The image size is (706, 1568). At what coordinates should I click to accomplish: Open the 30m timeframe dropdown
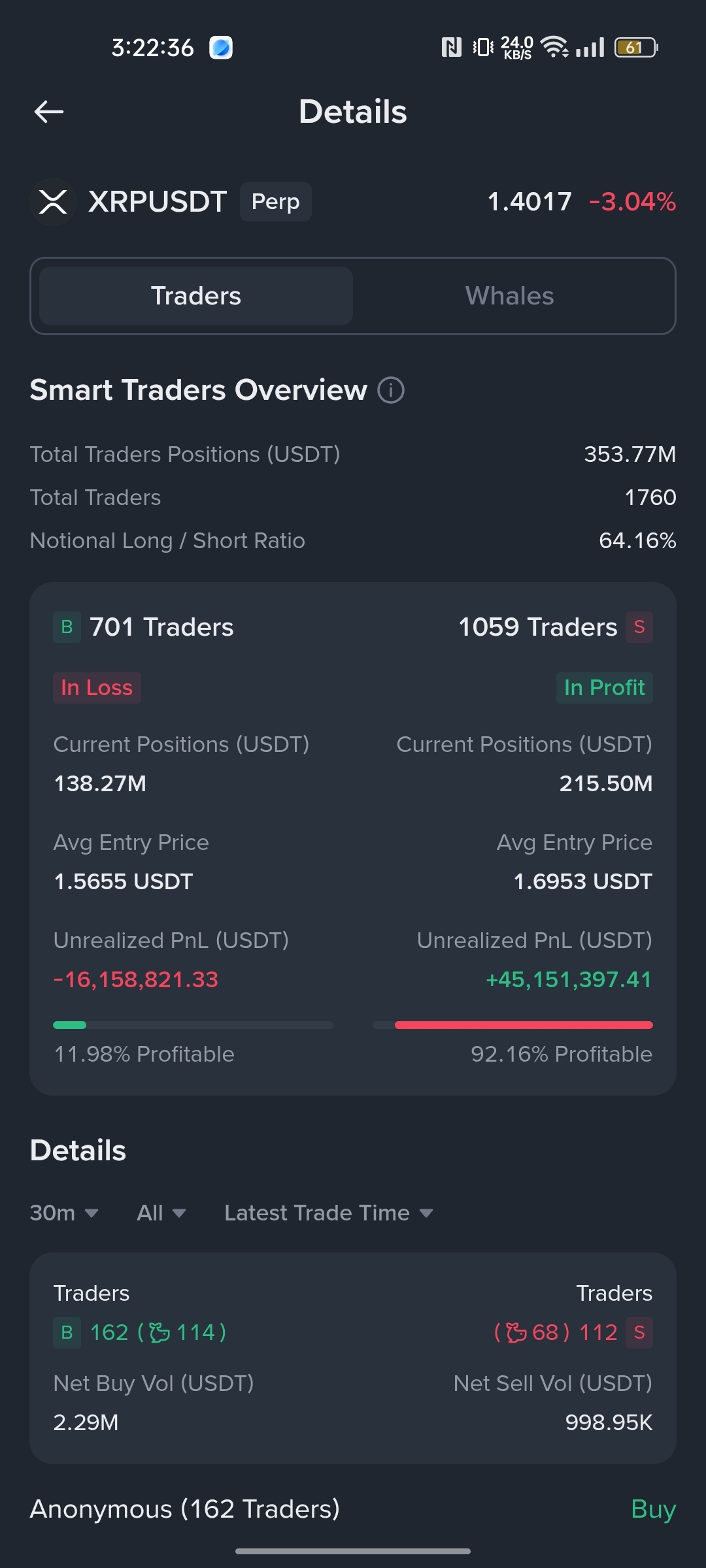(64, 1213)
